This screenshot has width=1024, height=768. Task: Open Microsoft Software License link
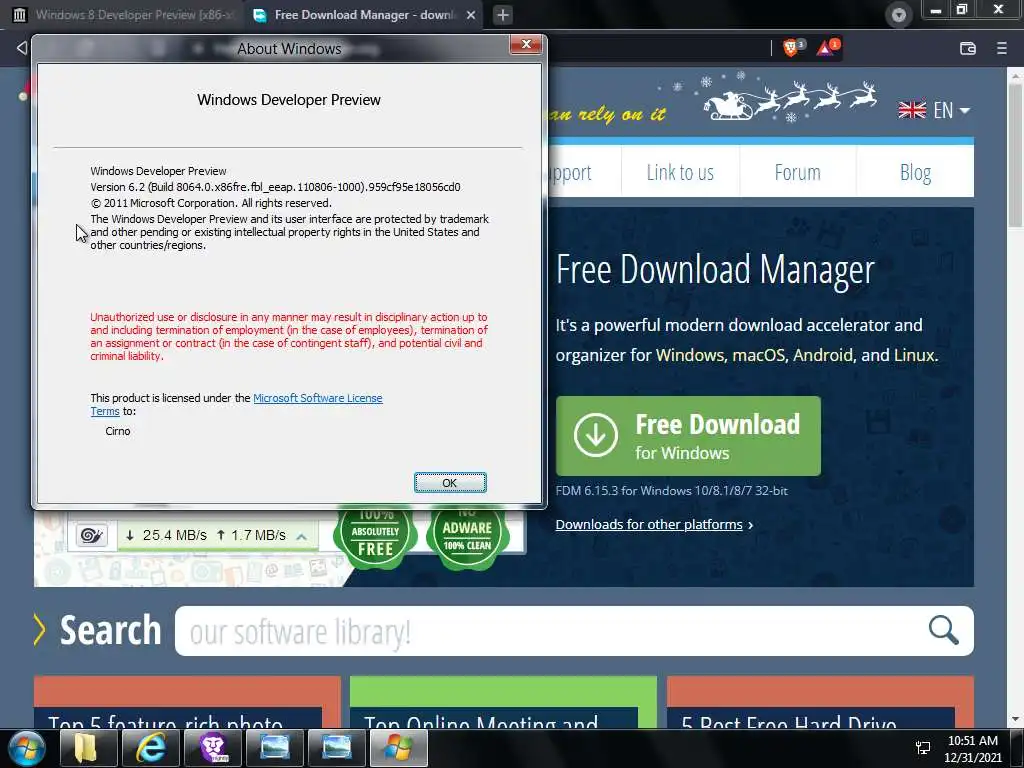[317, 398]
